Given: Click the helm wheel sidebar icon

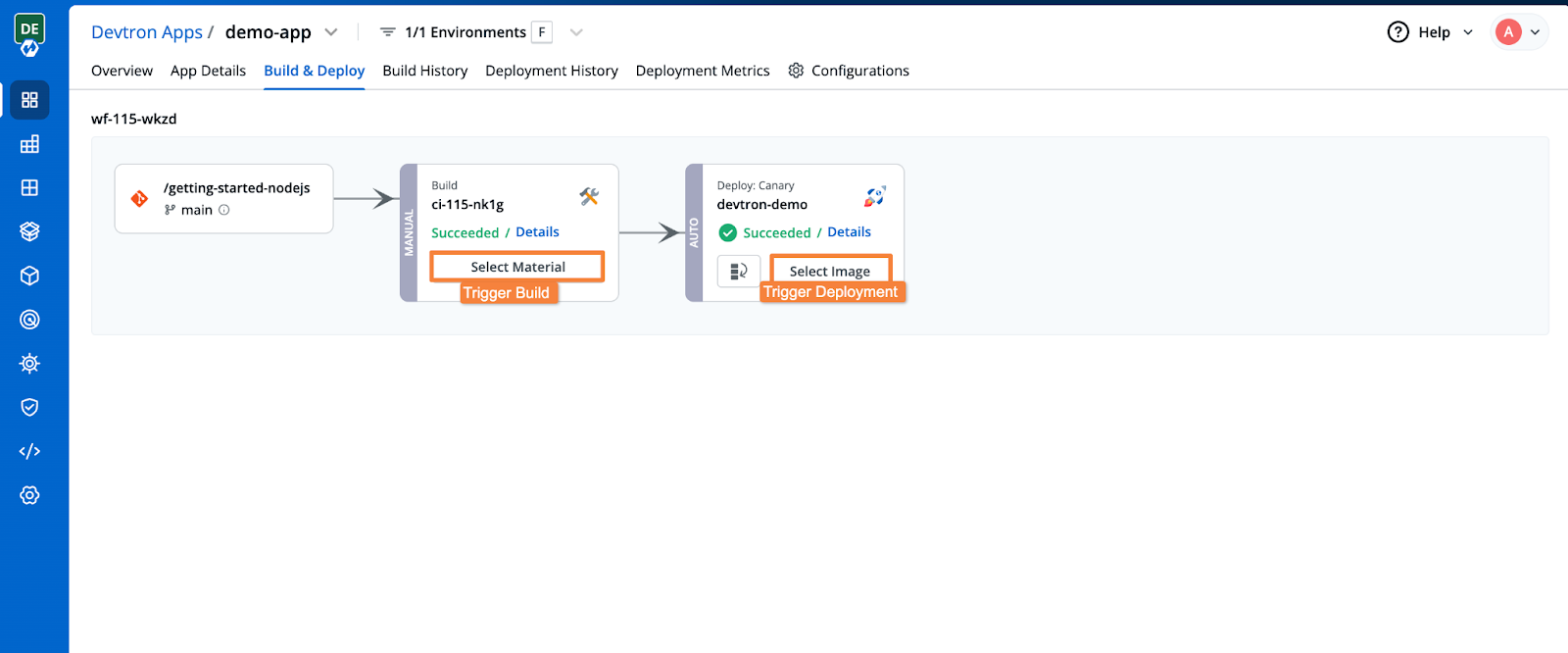Looking at the screenshot, I should tap(29, 364).
